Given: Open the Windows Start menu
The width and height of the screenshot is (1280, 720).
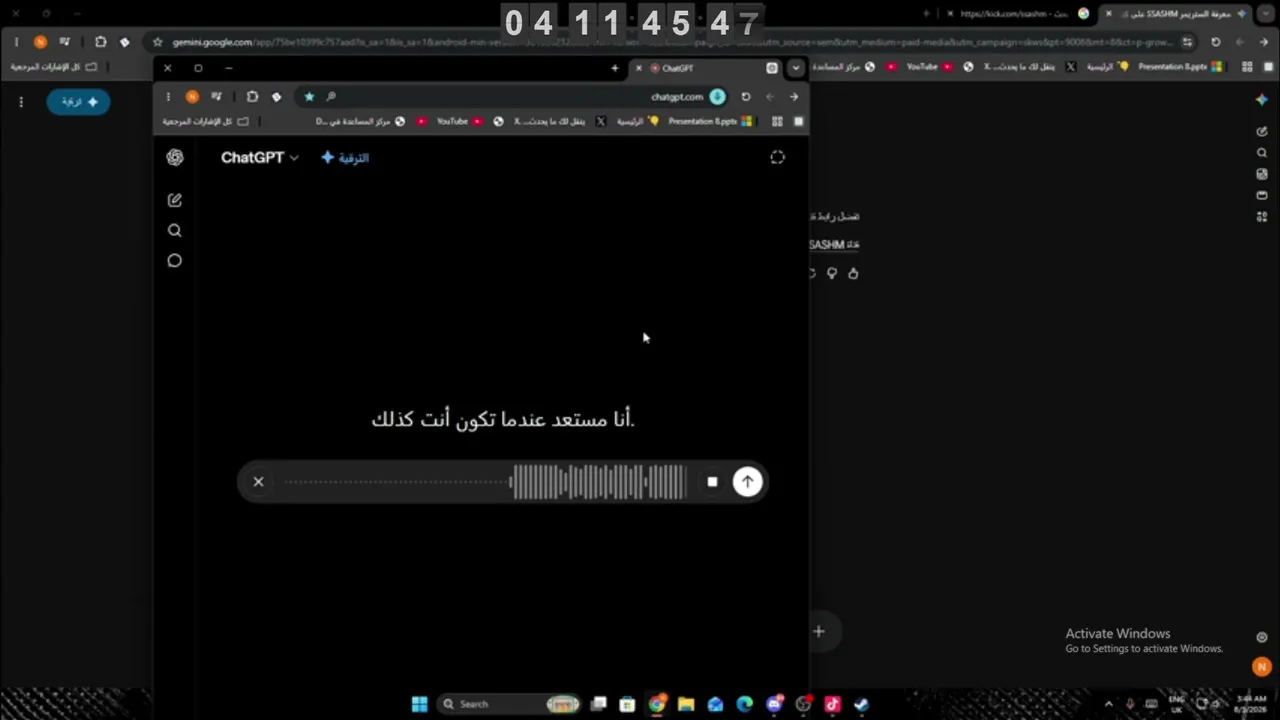Looking at the screenshot, I should (x=420, y=704).
